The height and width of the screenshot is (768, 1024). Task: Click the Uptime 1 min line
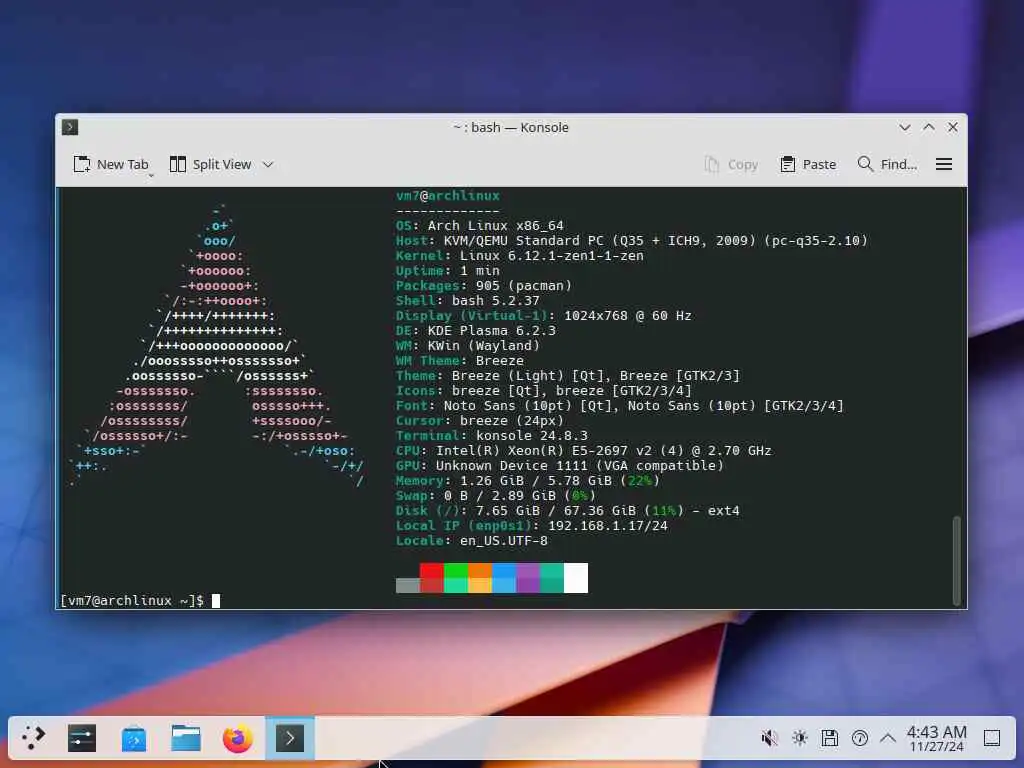[447, 270]
